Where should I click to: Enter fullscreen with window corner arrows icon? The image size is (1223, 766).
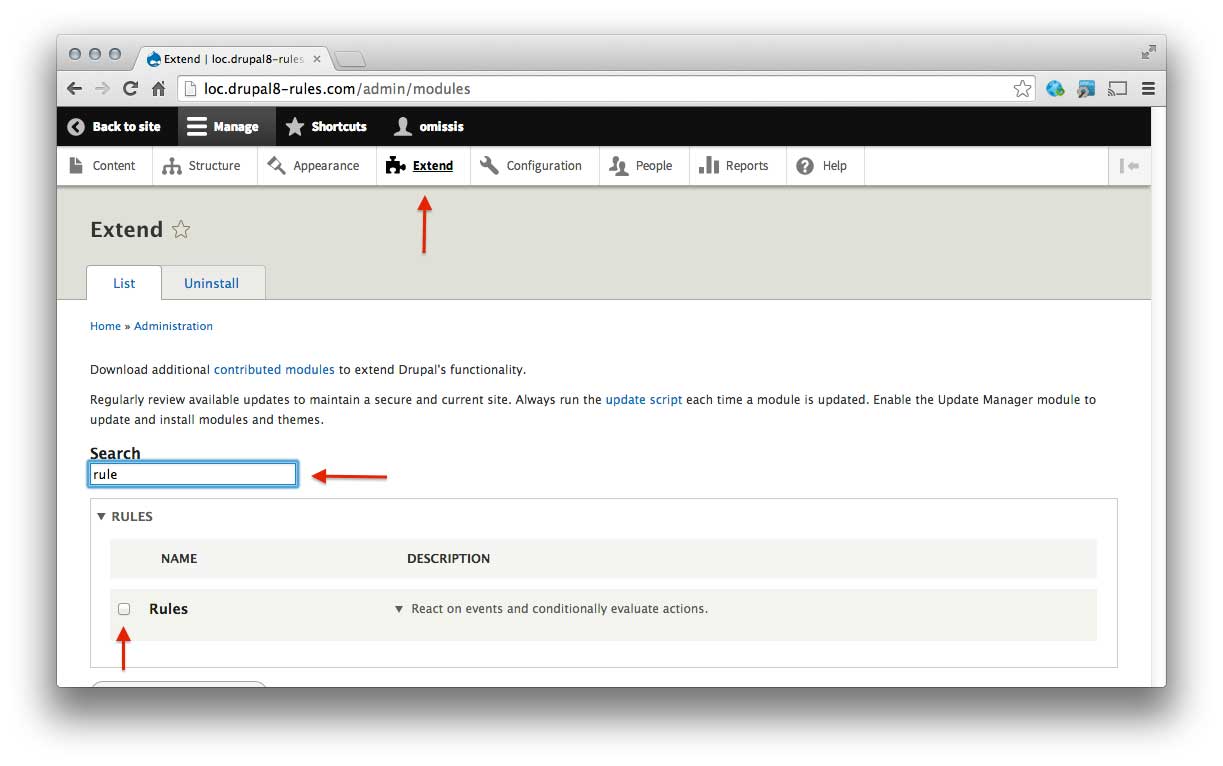(x=1148, y=52)
